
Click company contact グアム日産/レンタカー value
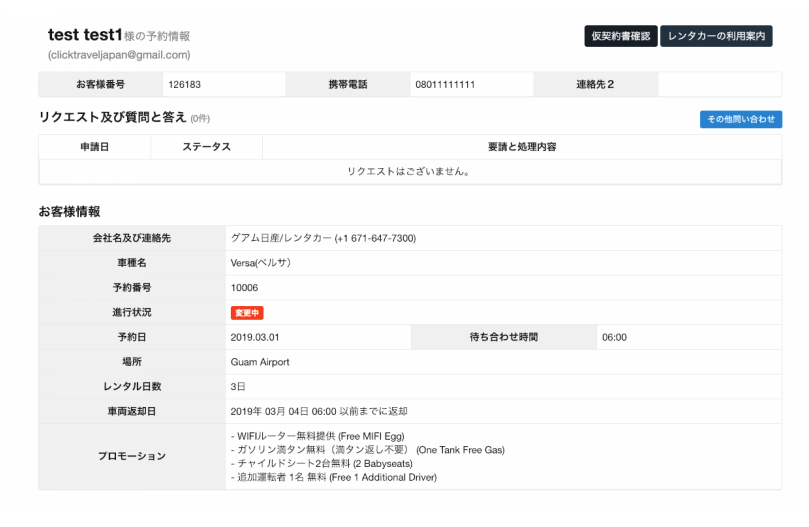pyautogui.click(x=323, y=238)
